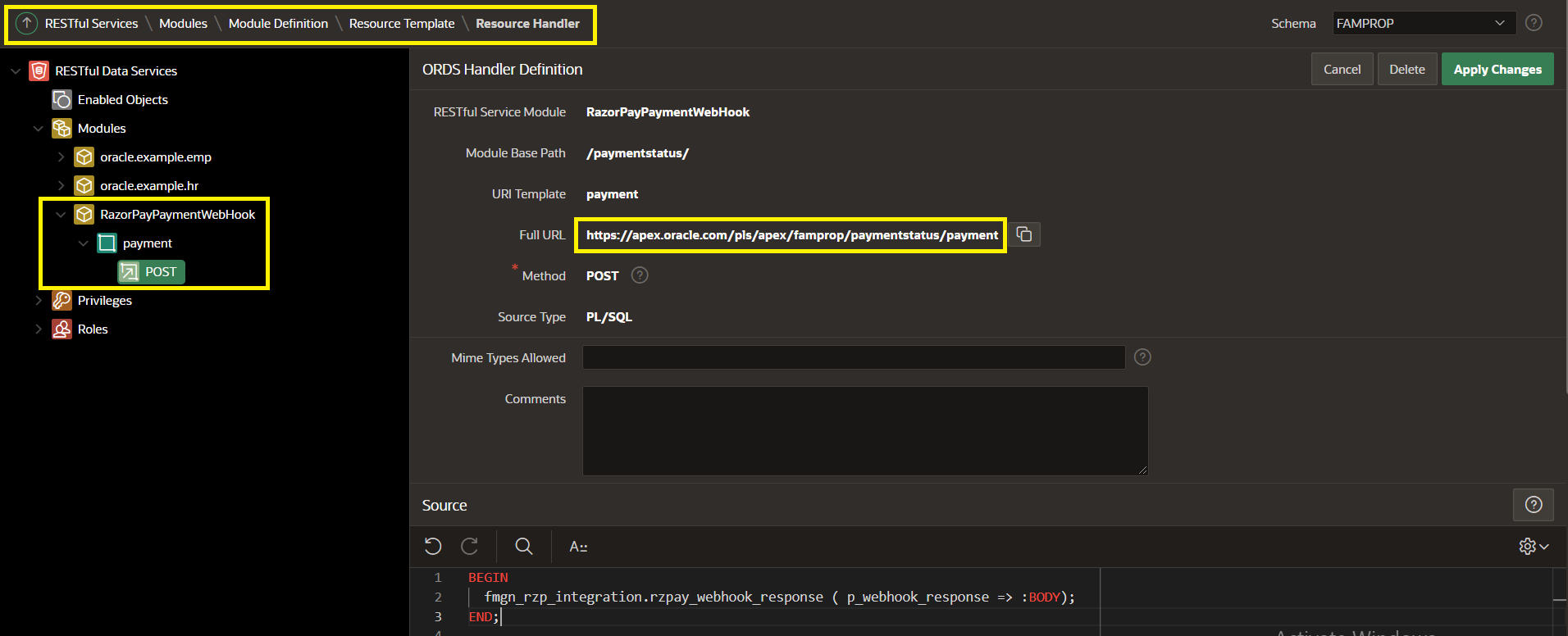
Task: Click oracle.example.emp module icon
Action: coord(84,157)
